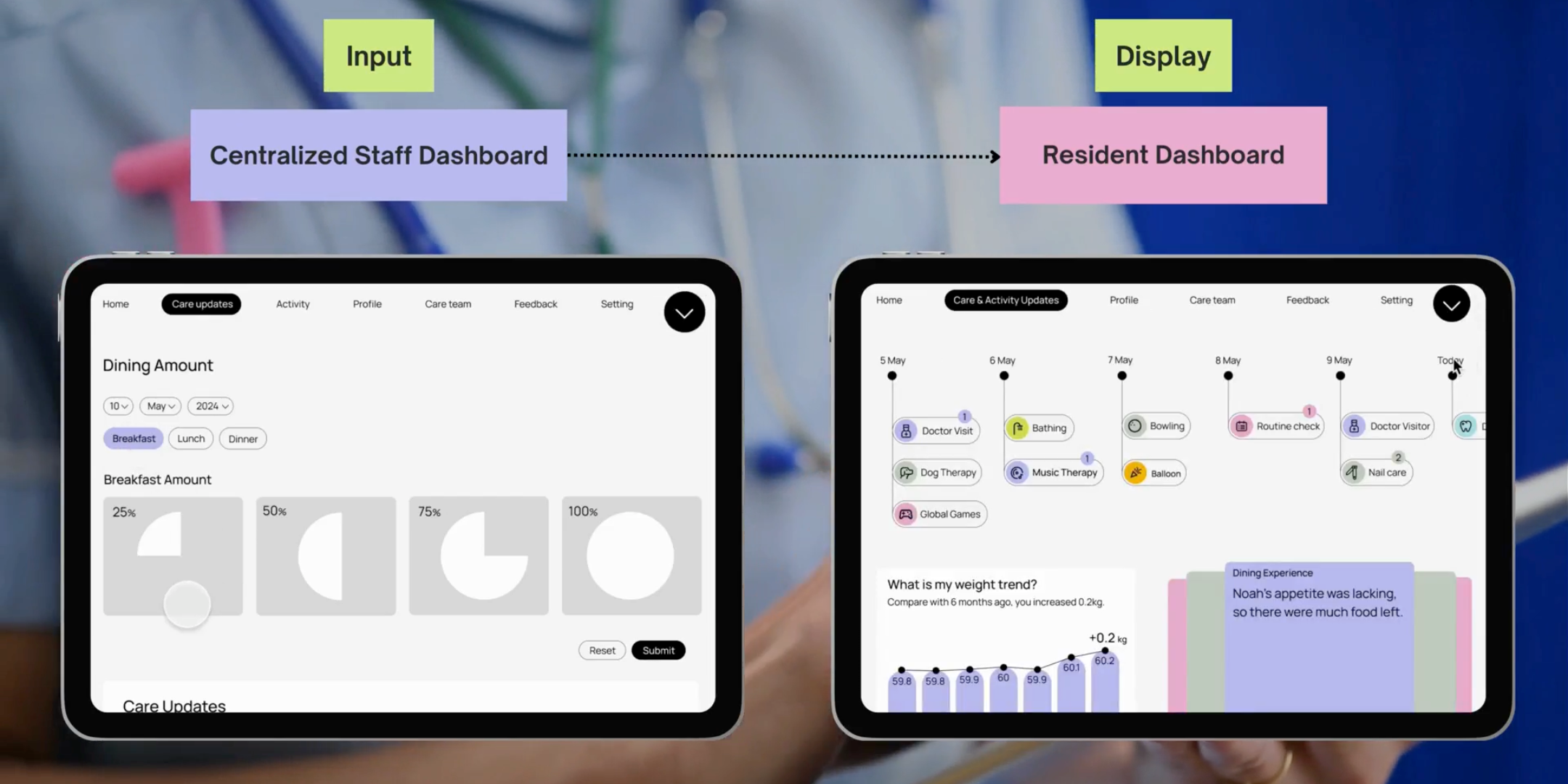Viewport: 1568px width, 784px height.
Task: Toggle the Lunch meal option
Action: (191, 438)
